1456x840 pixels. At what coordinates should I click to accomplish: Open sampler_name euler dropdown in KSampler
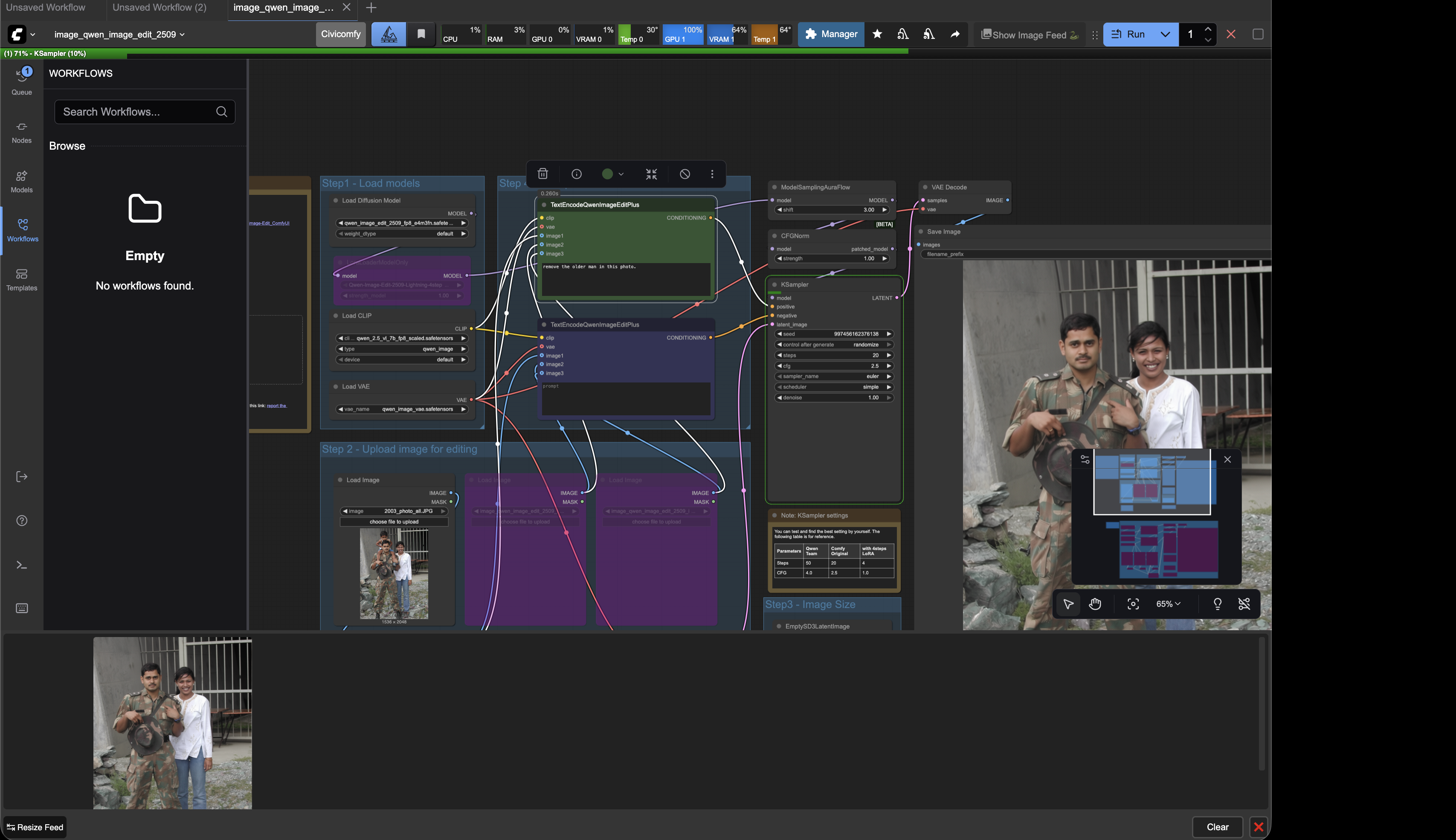(834, 376)
